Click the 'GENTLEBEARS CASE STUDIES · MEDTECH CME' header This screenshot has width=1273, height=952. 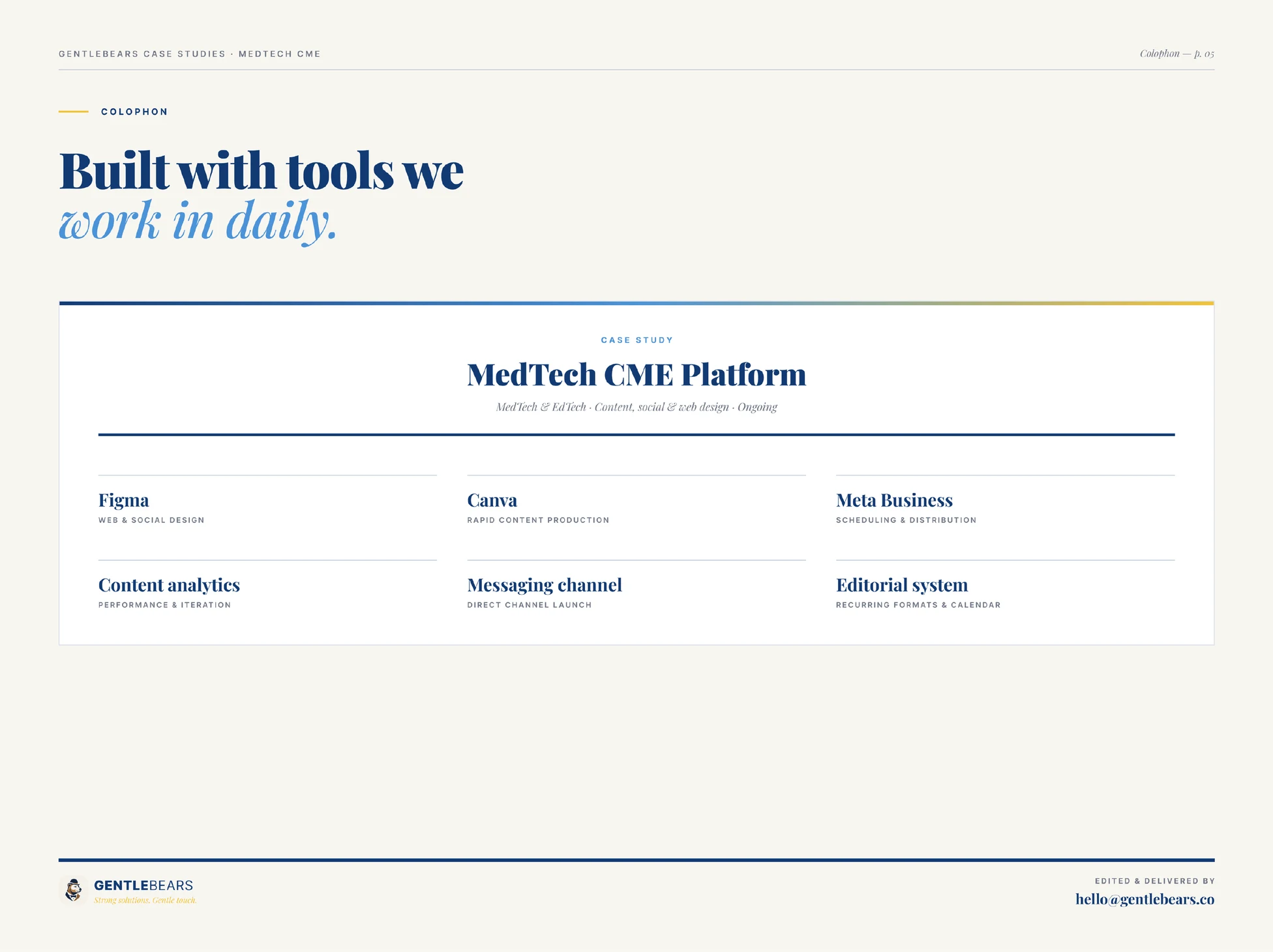pyautogui.click(x=190, y=54)
